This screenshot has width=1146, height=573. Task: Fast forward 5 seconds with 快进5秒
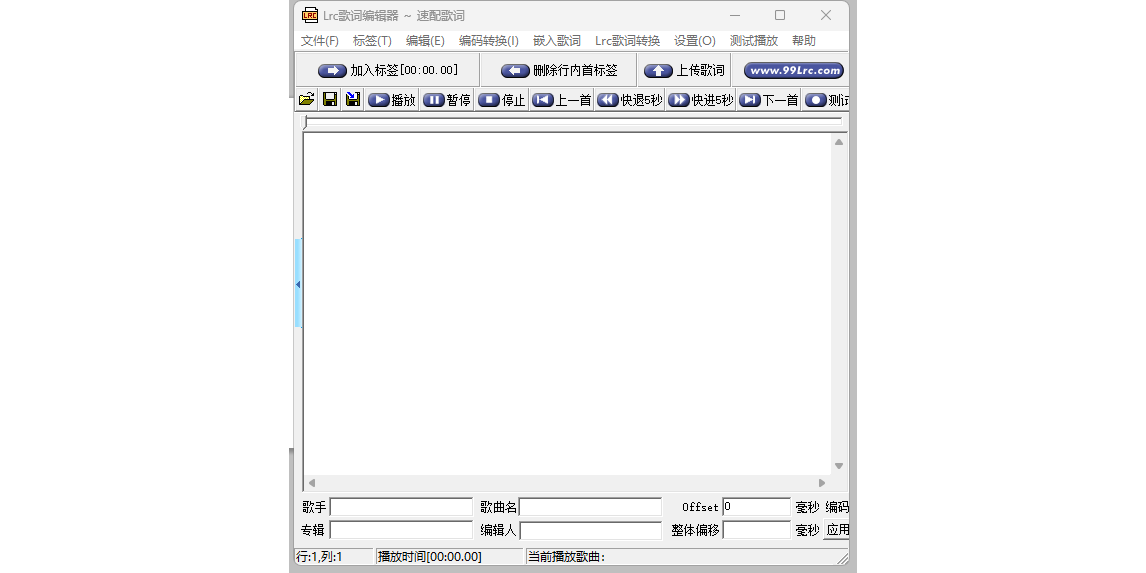pos(701,100)
